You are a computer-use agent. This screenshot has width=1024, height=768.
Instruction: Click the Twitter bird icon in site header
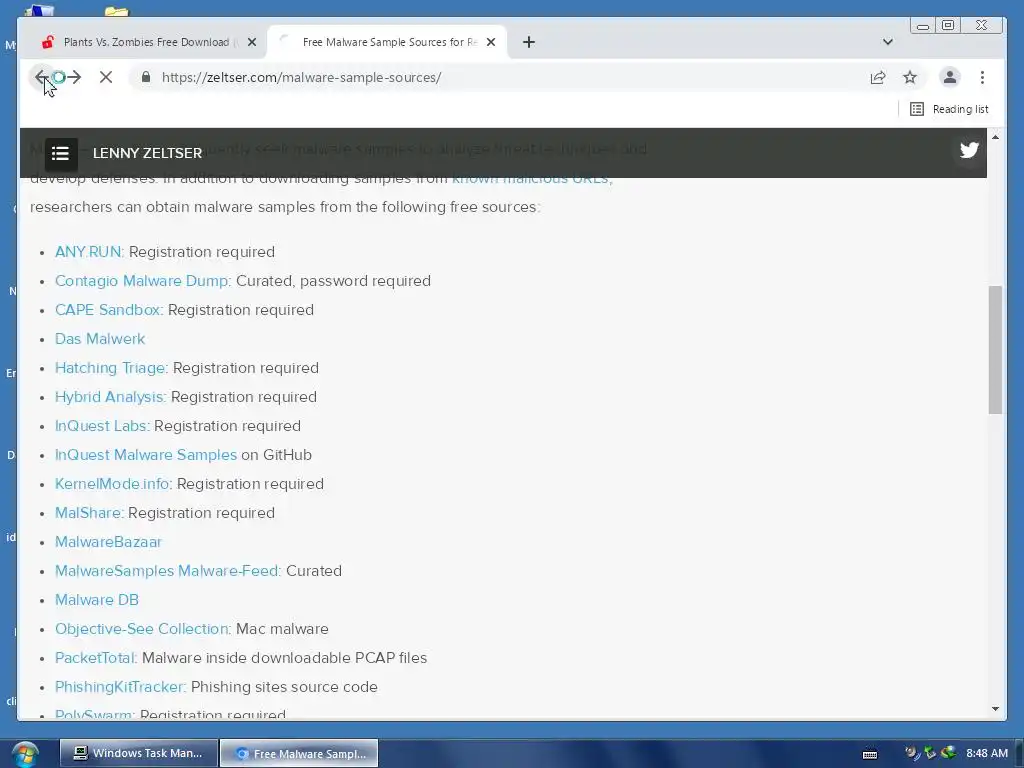(x=969, y=150)
